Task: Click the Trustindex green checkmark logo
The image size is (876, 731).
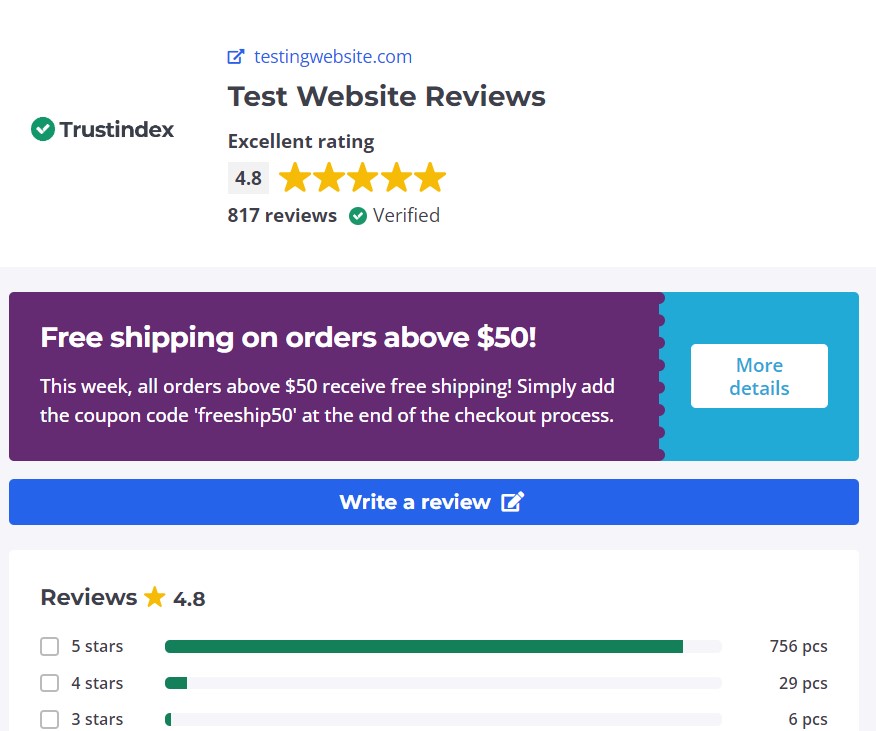Action: (42, 129)
